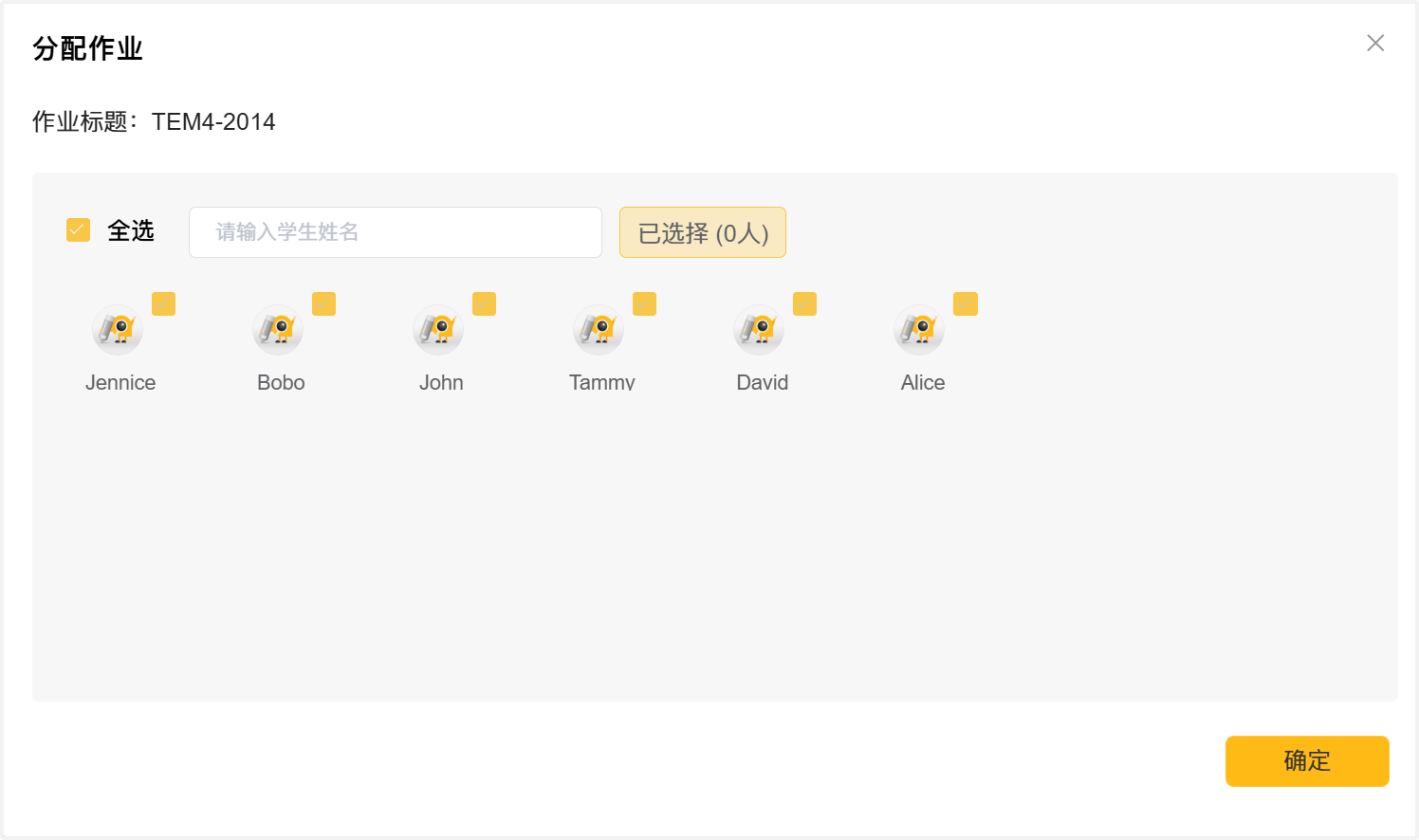Click the name label Alice
This screenshot has height=840, width=1419.
click(x=923, y=382)
